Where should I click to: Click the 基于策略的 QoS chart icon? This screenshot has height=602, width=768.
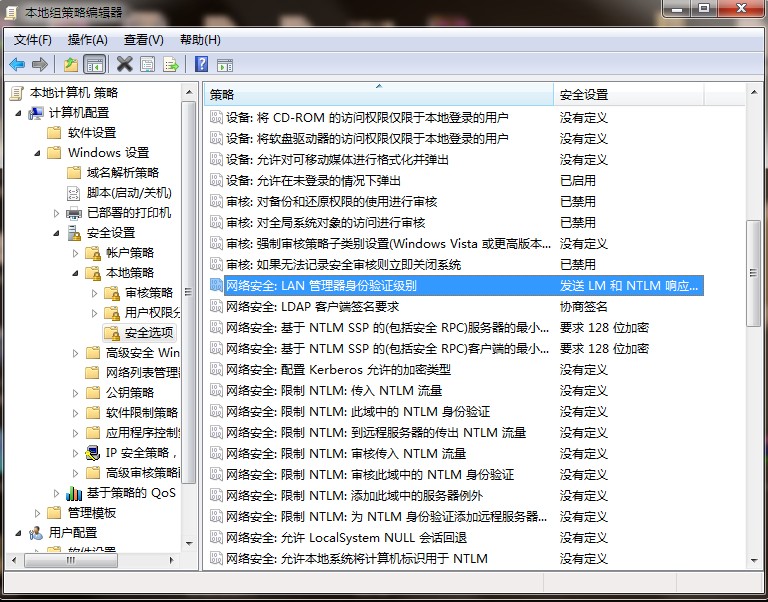[74, 493]
